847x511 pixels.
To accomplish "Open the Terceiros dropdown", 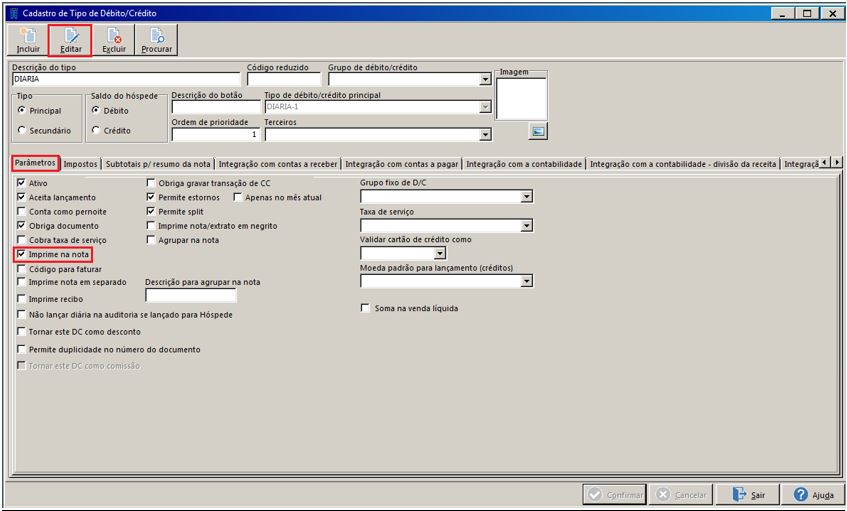I will coord(485,135).
